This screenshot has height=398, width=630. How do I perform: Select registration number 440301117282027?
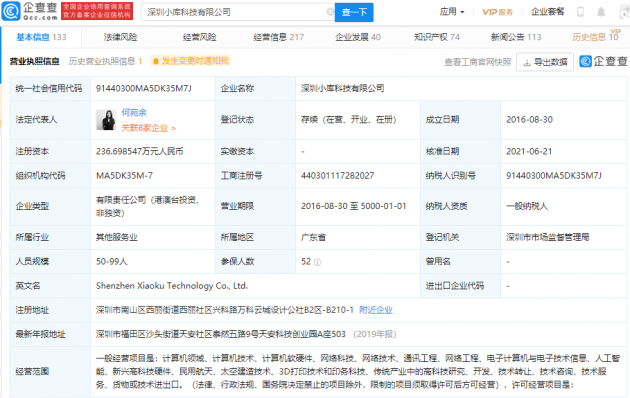tap(338, 176)
